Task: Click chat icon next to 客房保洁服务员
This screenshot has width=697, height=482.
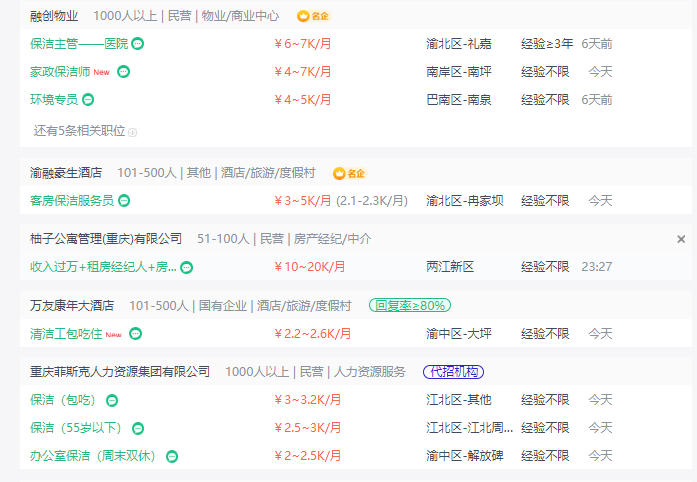Action: pyautogui.click(x=124, y=201)
